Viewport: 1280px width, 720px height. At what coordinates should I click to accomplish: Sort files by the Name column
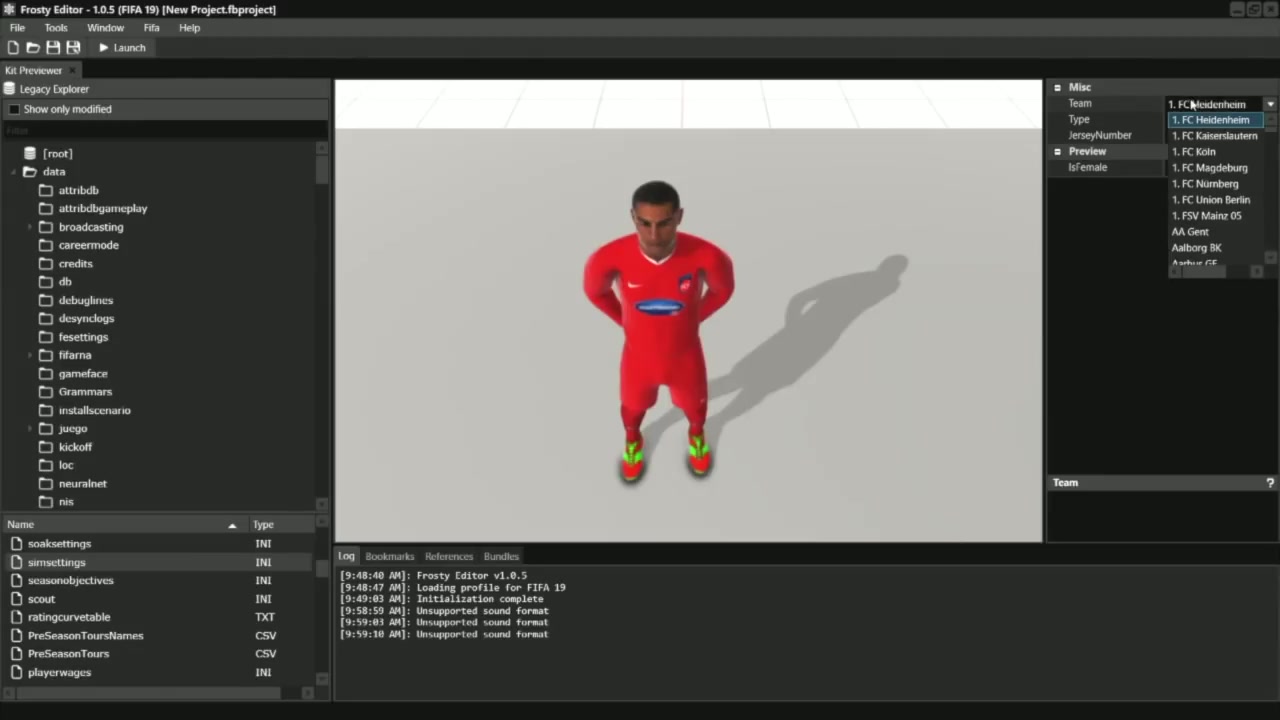pyautogui.click(x=124, y=525)
